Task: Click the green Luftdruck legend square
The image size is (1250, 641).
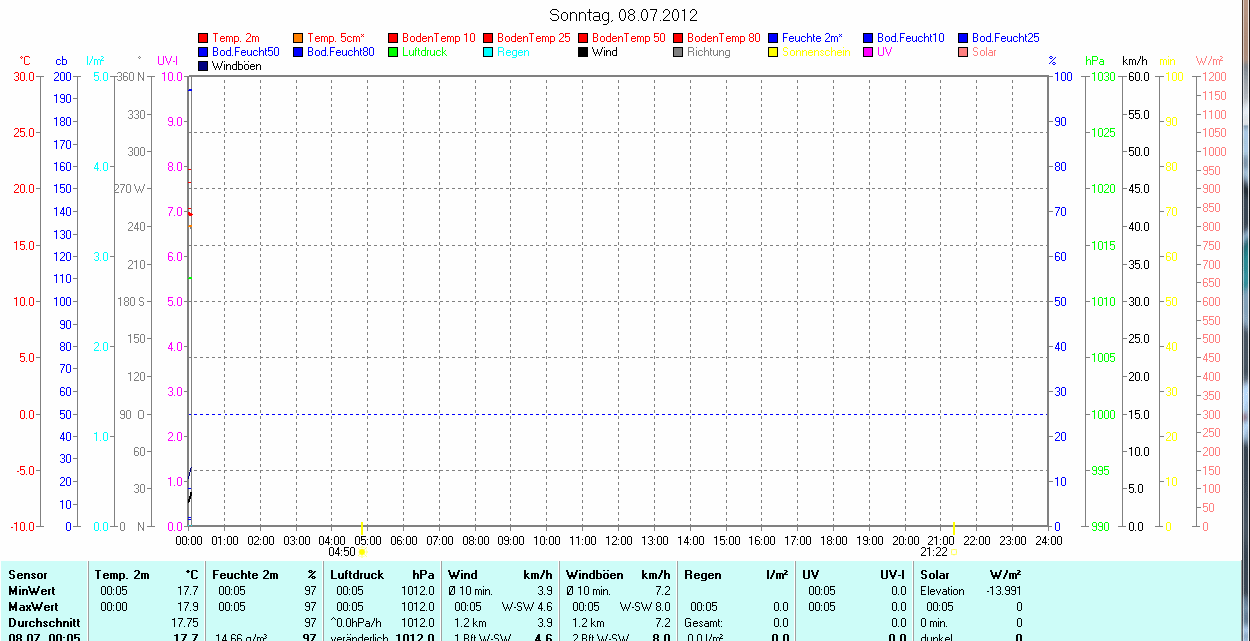Action: point(394,52)
